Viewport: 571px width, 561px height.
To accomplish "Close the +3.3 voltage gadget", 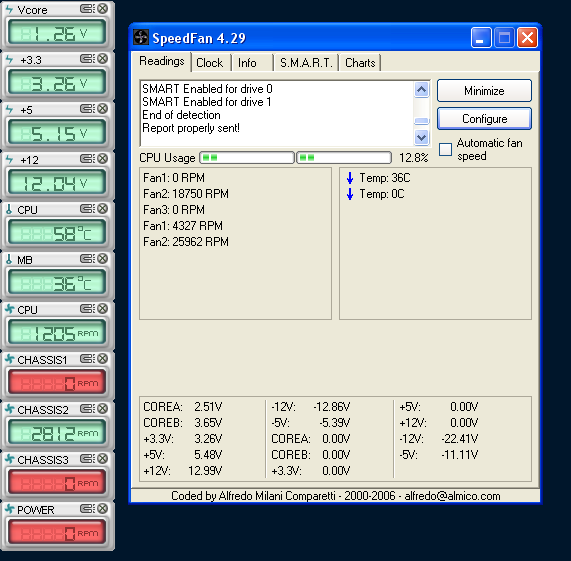I will 103,58.
